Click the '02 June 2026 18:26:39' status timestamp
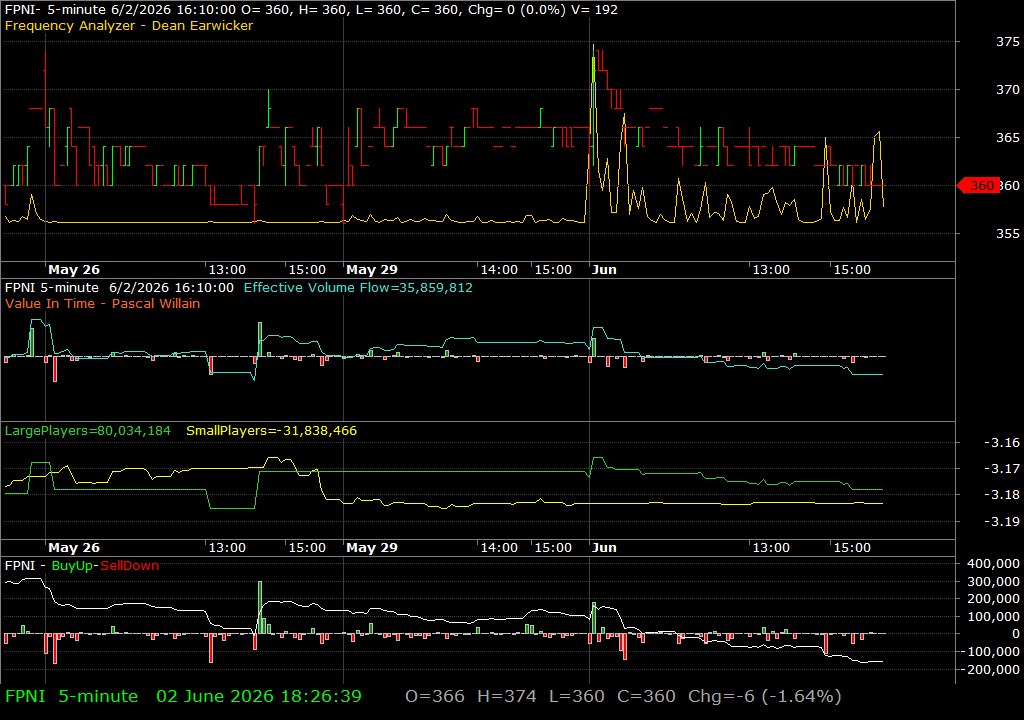Screen dimensions: 1024x720 259,696
